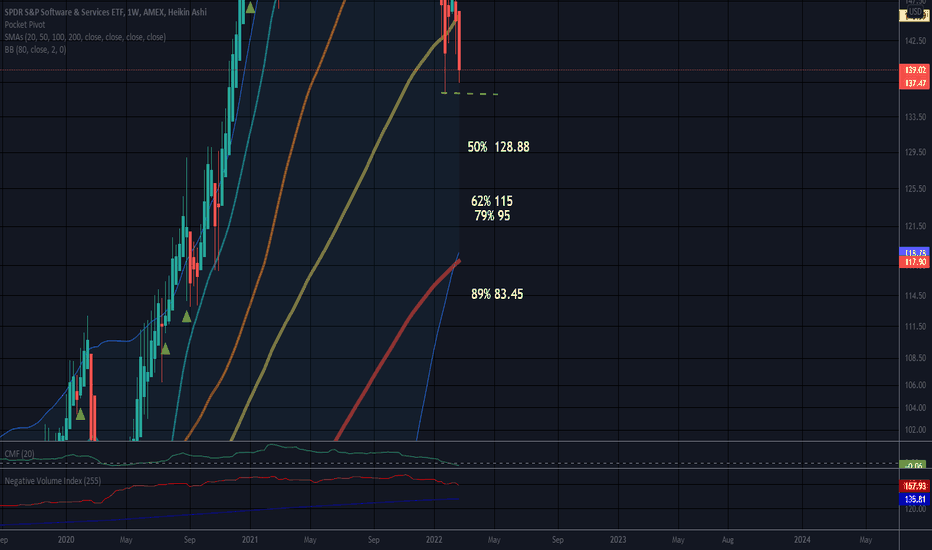Screen dimensions: 932x550
Task: Click the red 139.02 price tag
Action: tap(915, 70)
